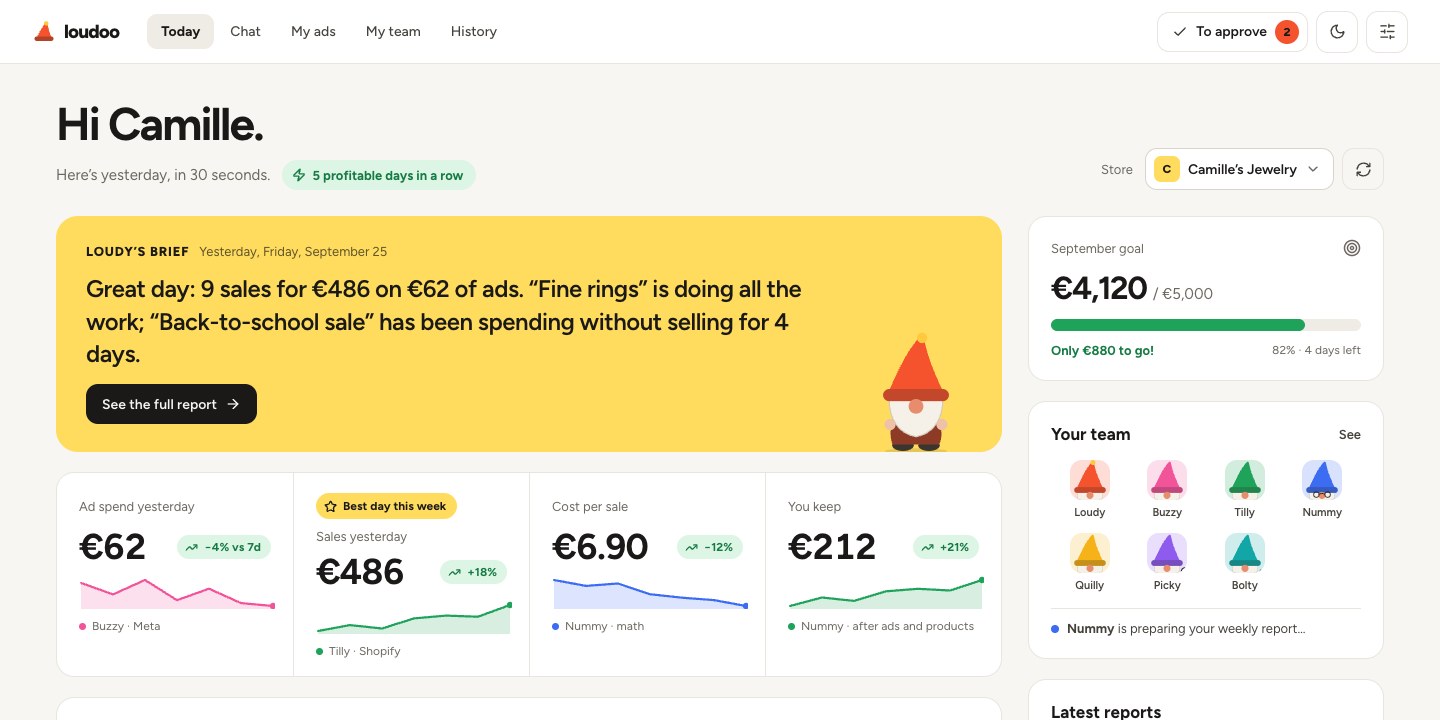Select Picky the purple gnome avatar
The height and width of the screenshot is (720, 1440).
pyautogui.click(x=1167, y=553)
